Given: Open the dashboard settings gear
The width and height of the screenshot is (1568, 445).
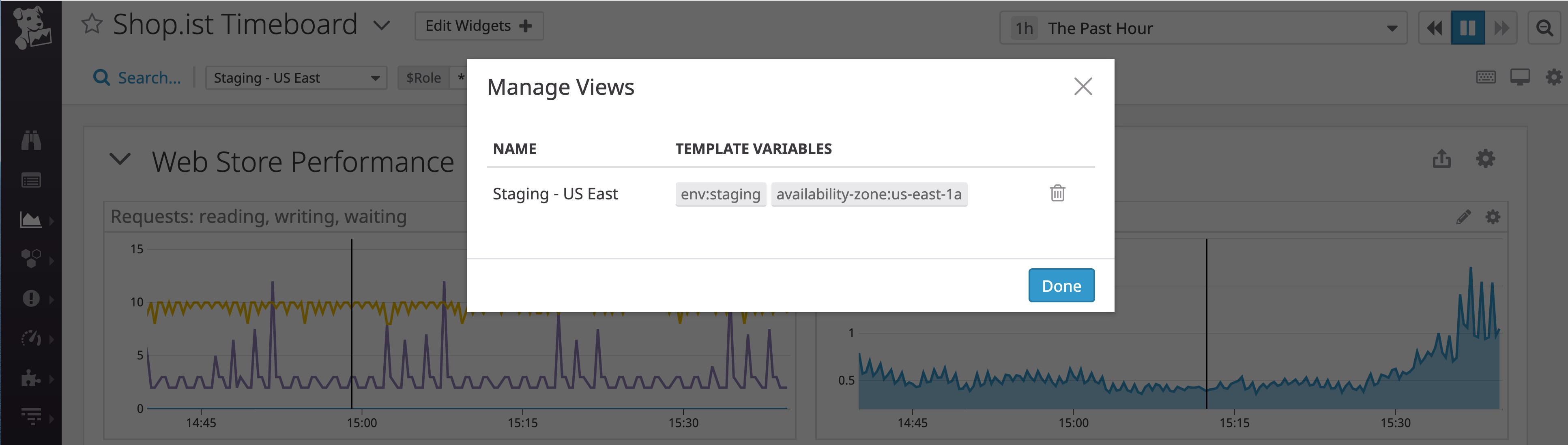Looking at the screenshot, I should [1554, 77].
